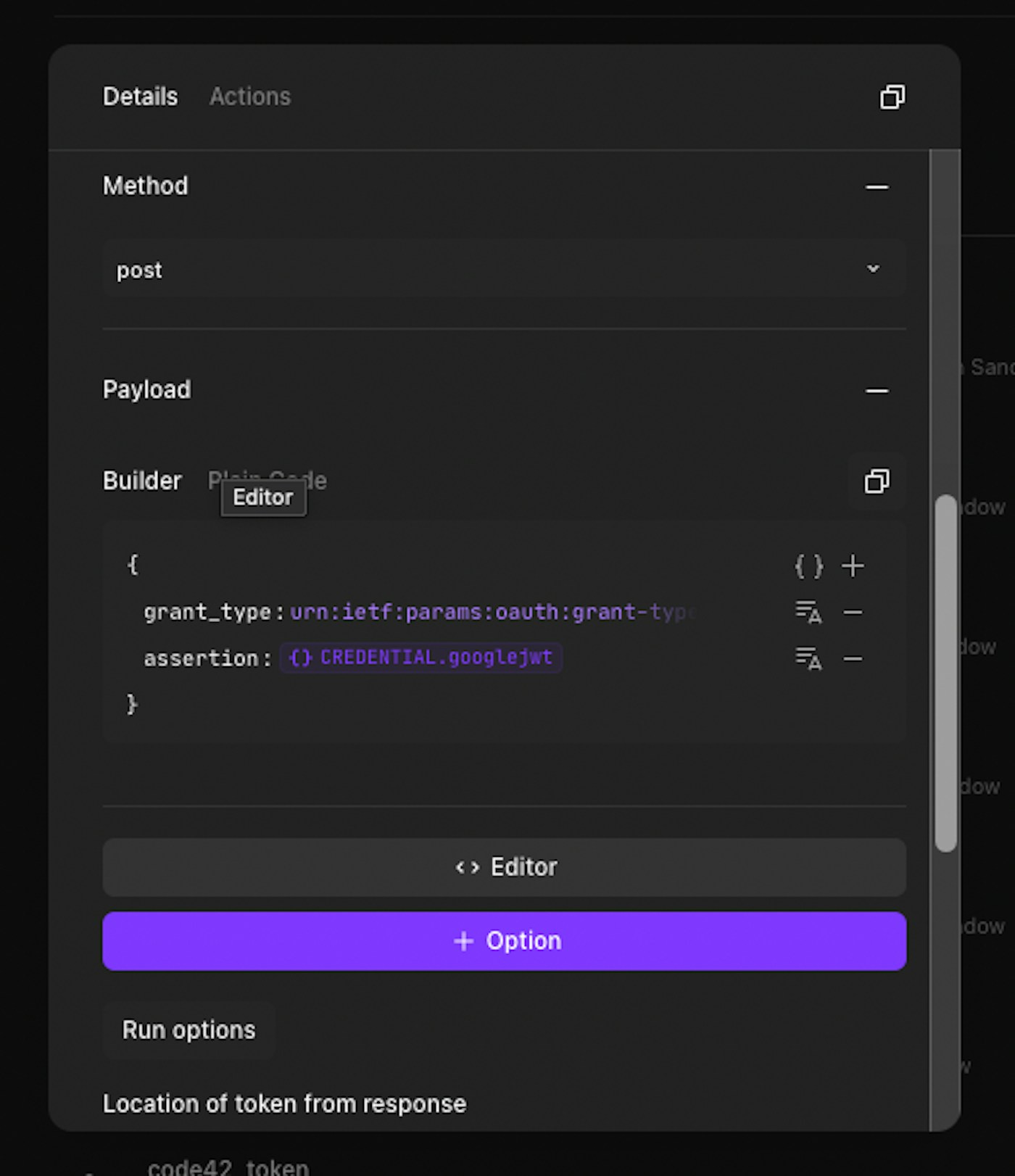1015x1176 pixels.
Task: Copy payload using Builder copy icon
Action: pos(877,481)
